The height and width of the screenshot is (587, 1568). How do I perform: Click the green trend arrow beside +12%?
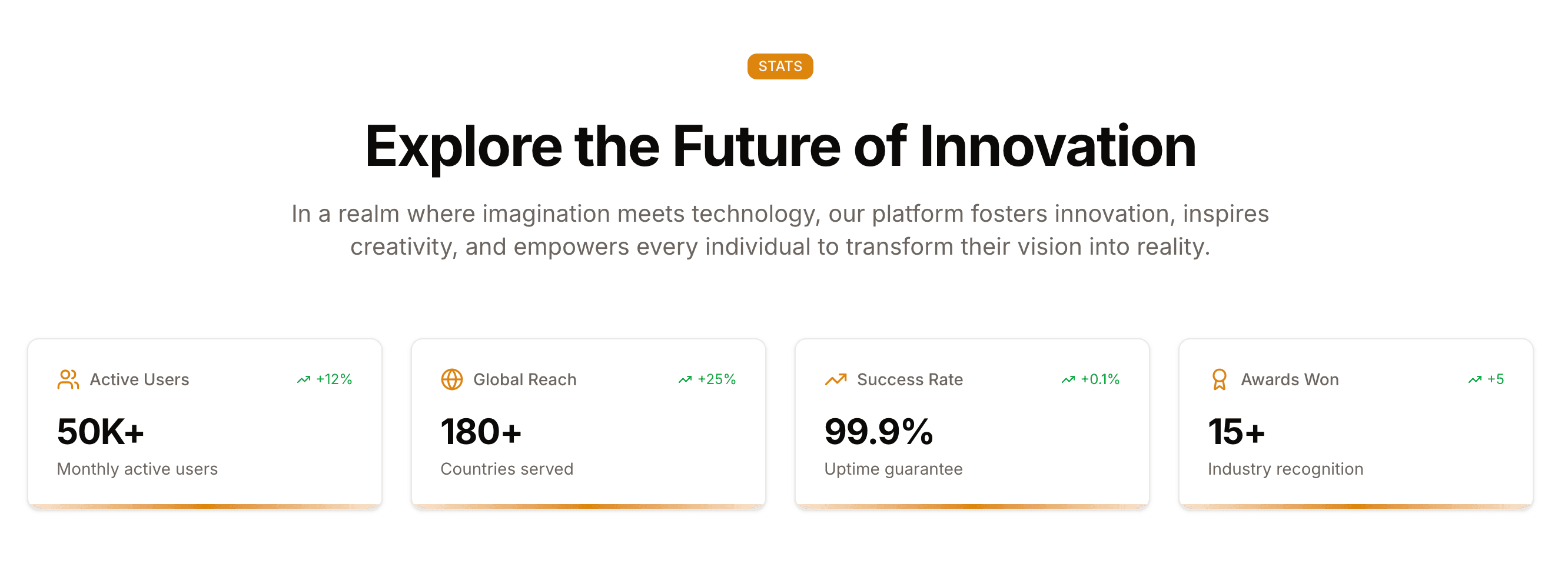click(x=303, y=379)
